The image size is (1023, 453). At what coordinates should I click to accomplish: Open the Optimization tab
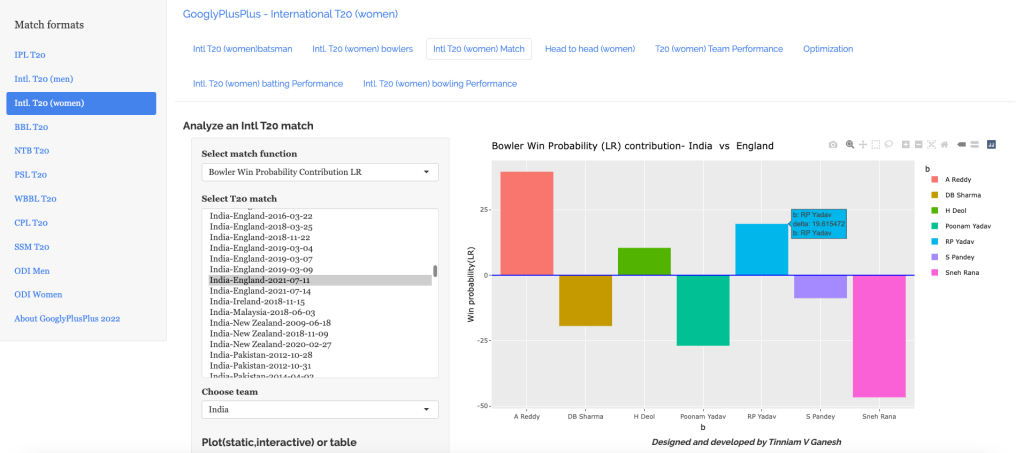pyautogui.click(x=827, y=49)
